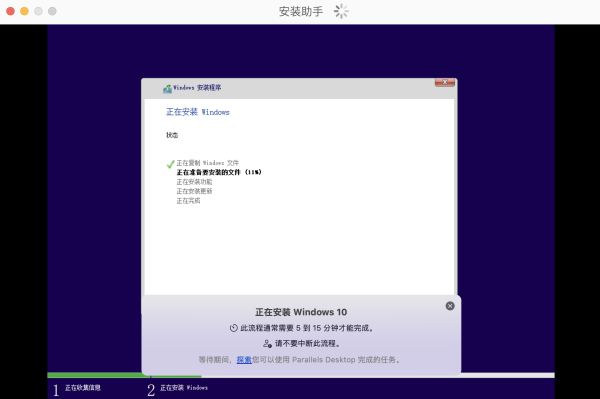This screenshot has width=600, height=399.
Task: Click step 2 正在安装 Windows label
Action: point(184,388)
